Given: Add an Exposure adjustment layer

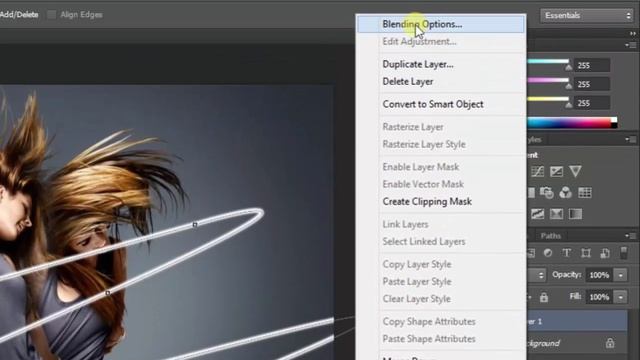Looking at the screenshot, I should click(556, 171).
